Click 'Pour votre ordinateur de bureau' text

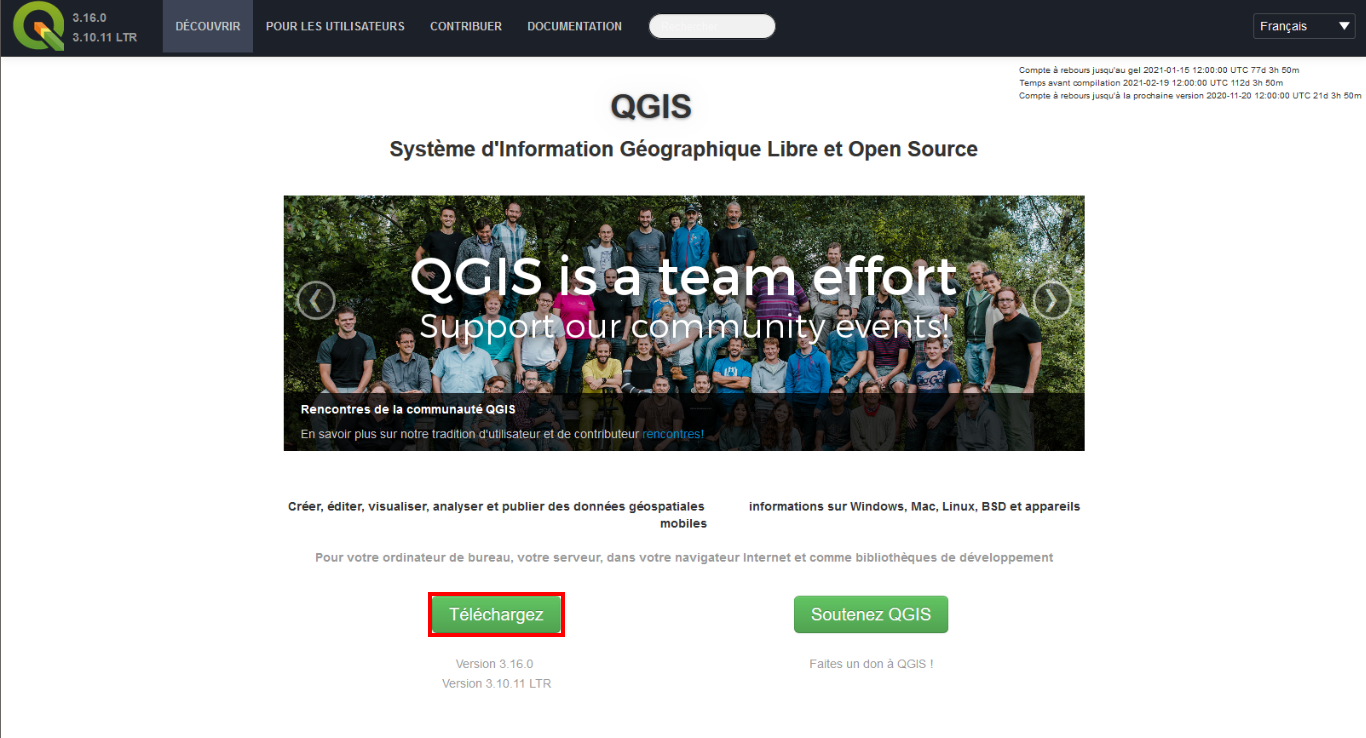(x=684, y=558)
